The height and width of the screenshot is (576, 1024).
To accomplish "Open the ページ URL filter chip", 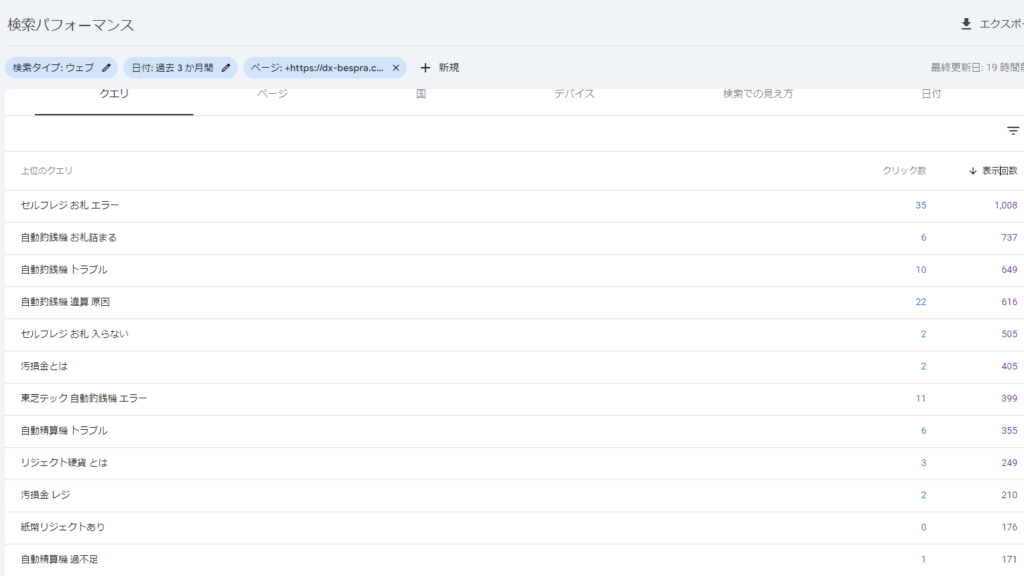I will pos(316,68).
